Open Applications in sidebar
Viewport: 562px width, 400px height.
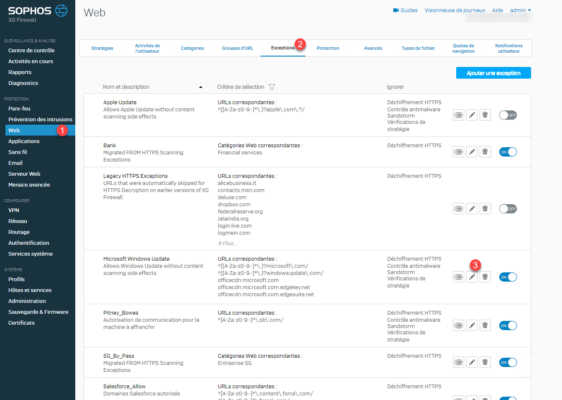tap(24, 141)
